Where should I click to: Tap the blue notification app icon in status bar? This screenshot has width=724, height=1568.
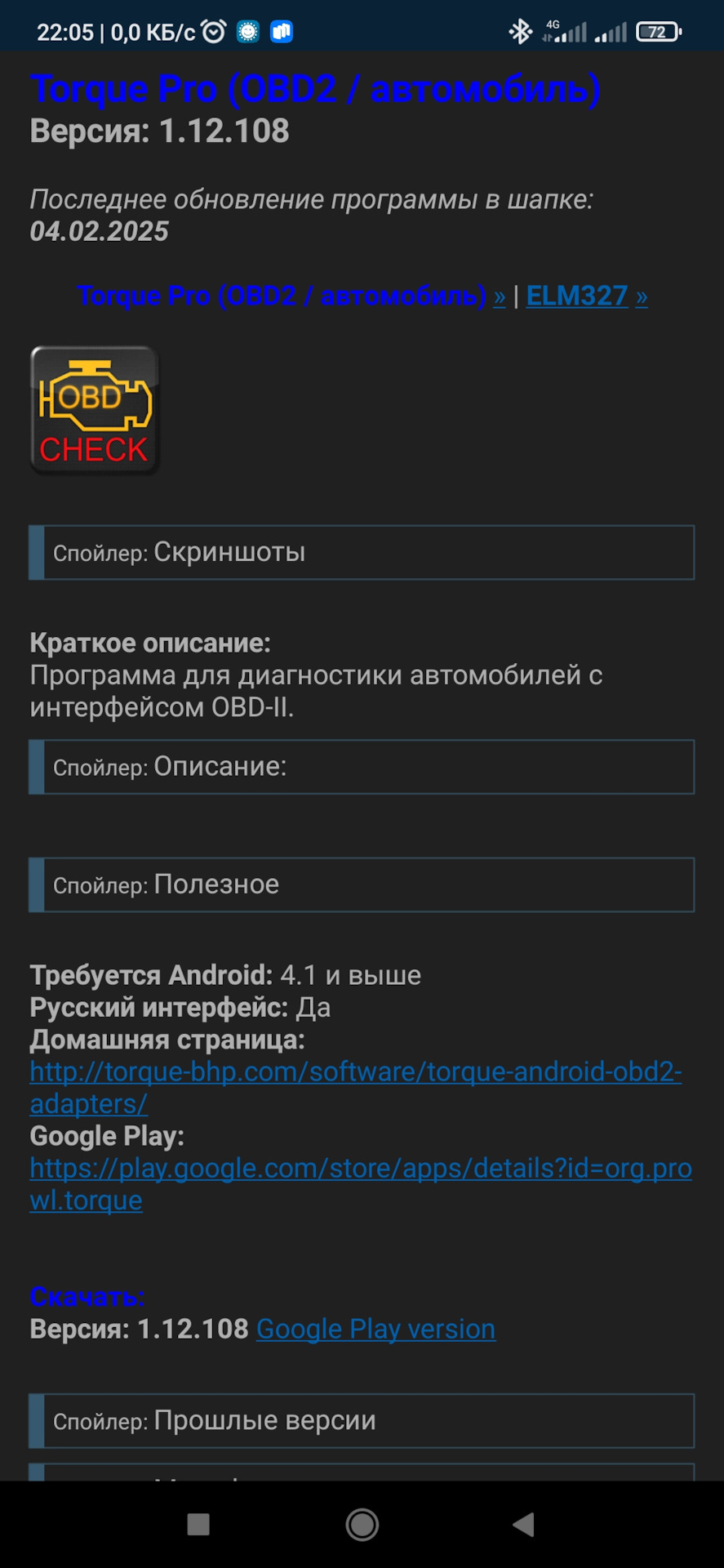[x=282, y=32]
